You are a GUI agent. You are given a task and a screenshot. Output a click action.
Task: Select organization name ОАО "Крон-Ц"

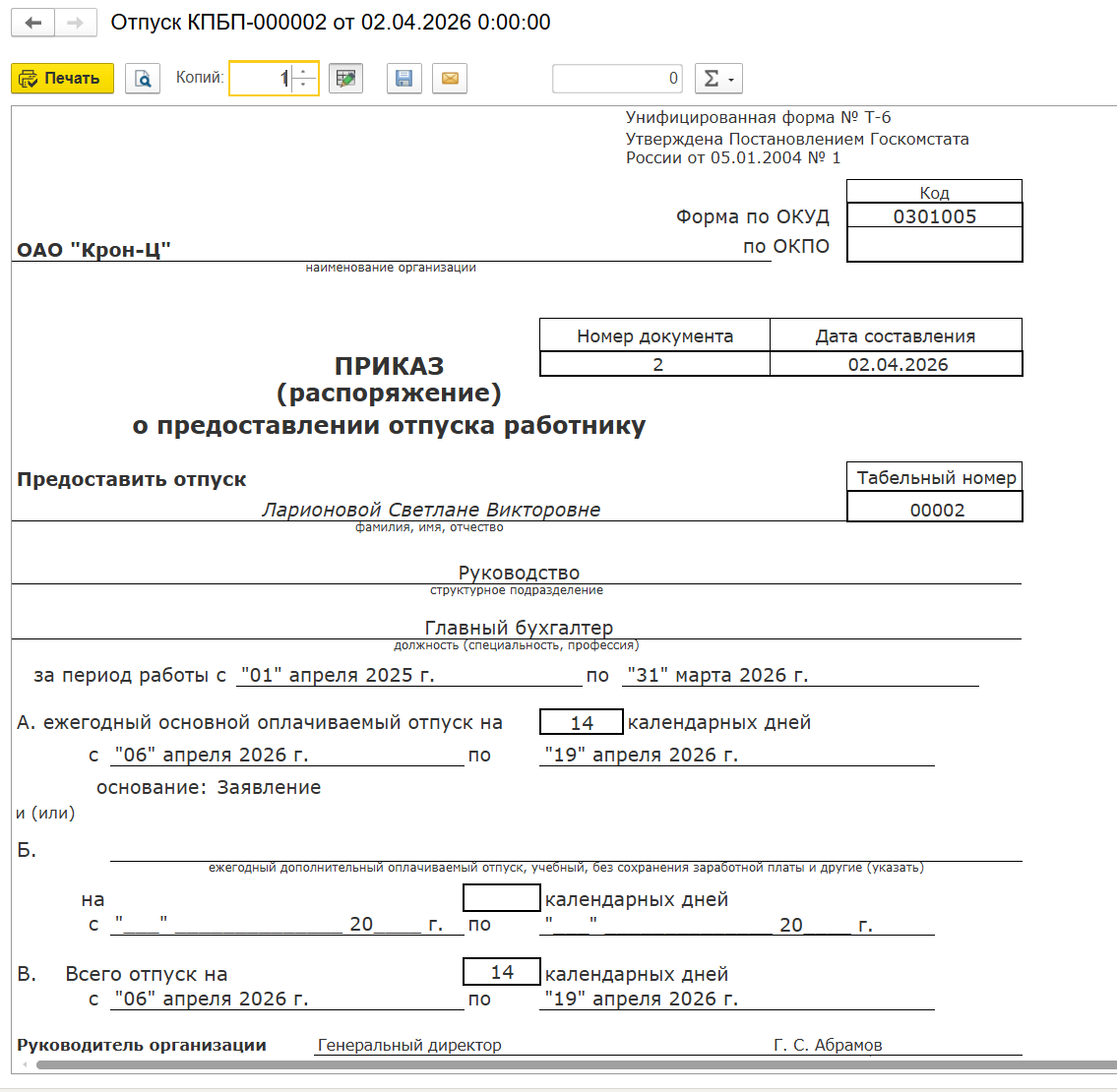[94, 250]
